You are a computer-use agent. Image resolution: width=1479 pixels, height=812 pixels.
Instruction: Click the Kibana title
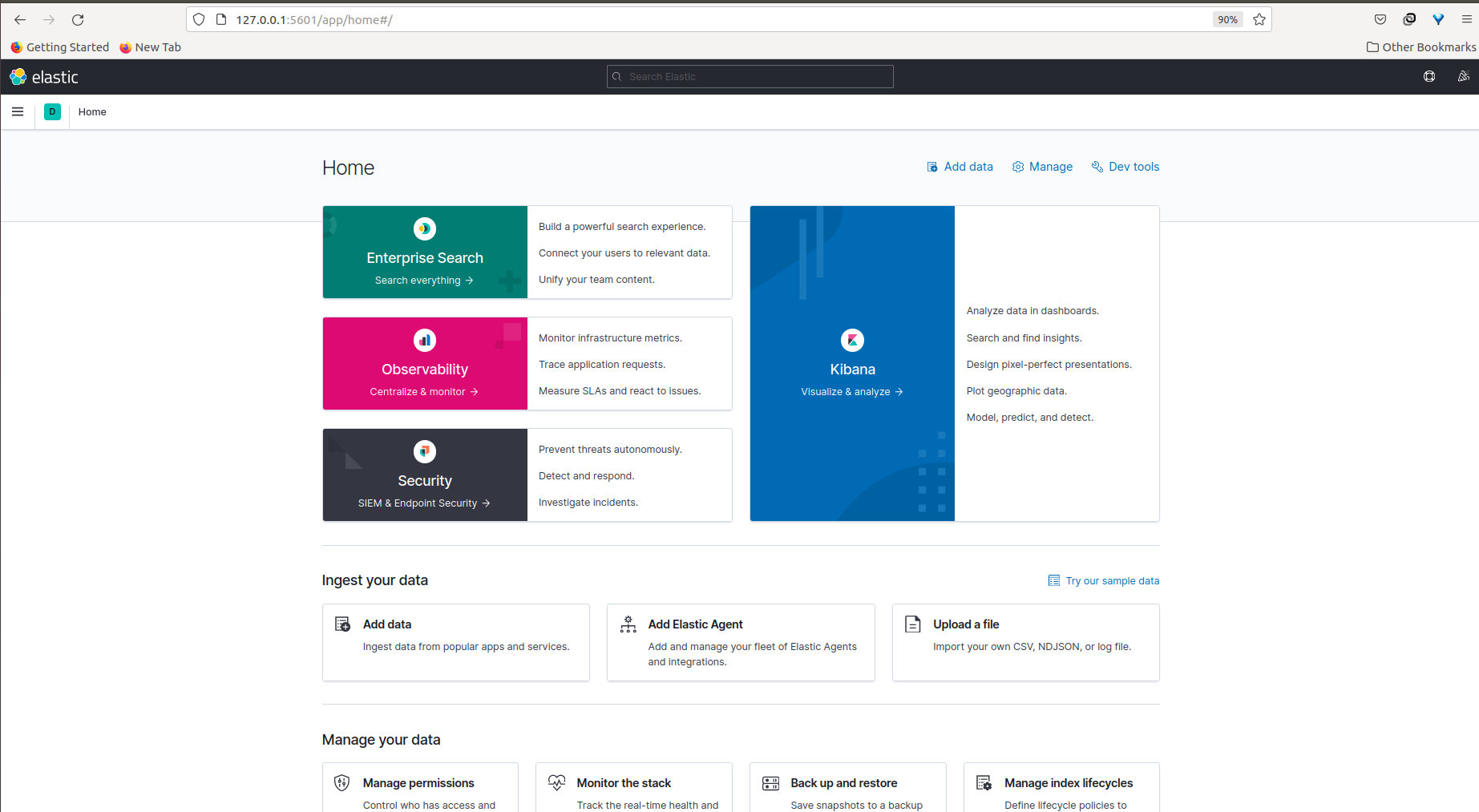coord(852,370)
